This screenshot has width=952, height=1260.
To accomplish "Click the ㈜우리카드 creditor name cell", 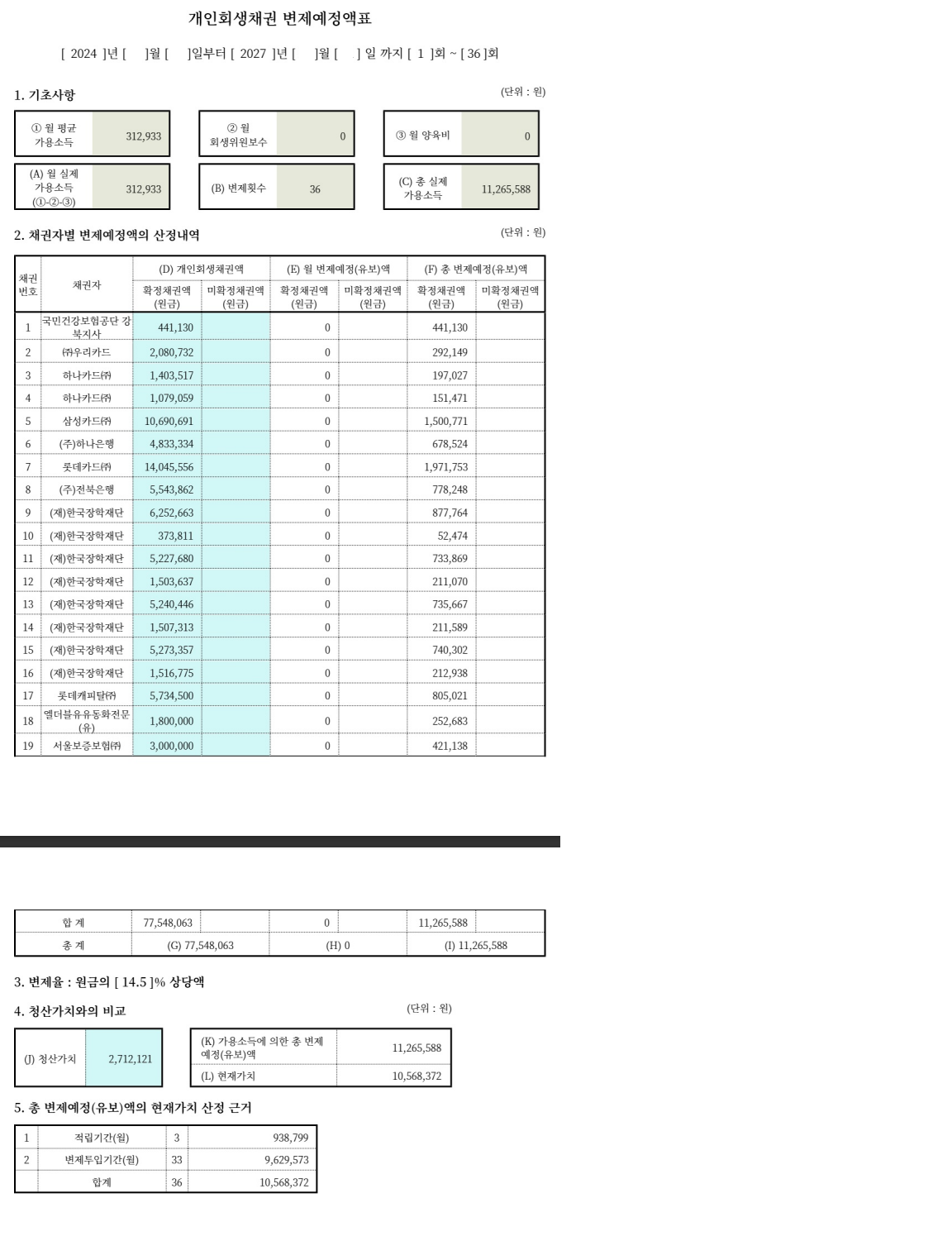I will tap(87, 352).
